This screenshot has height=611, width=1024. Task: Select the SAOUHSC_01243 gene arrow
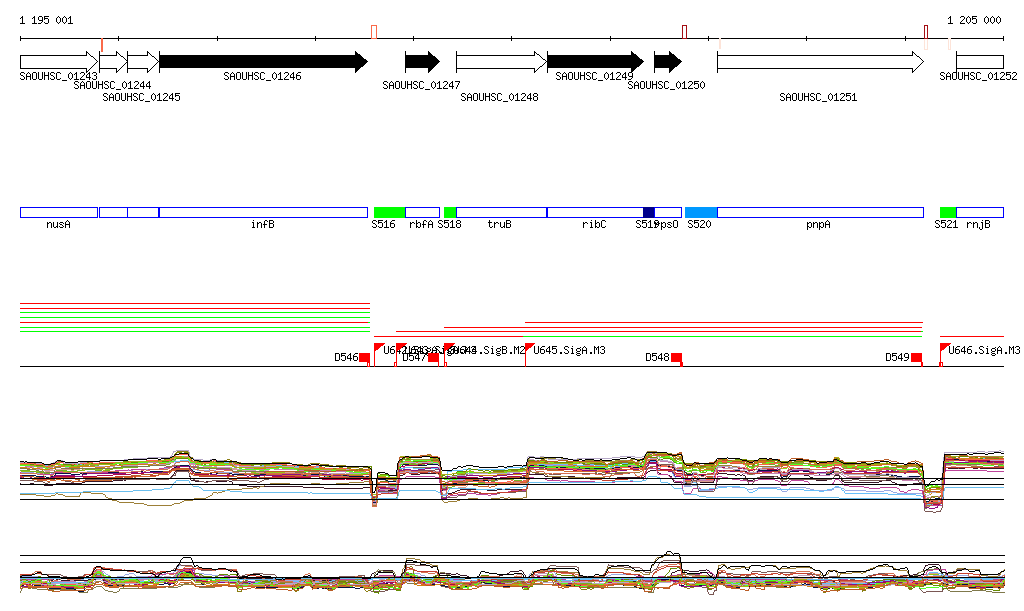coord(58,62)
